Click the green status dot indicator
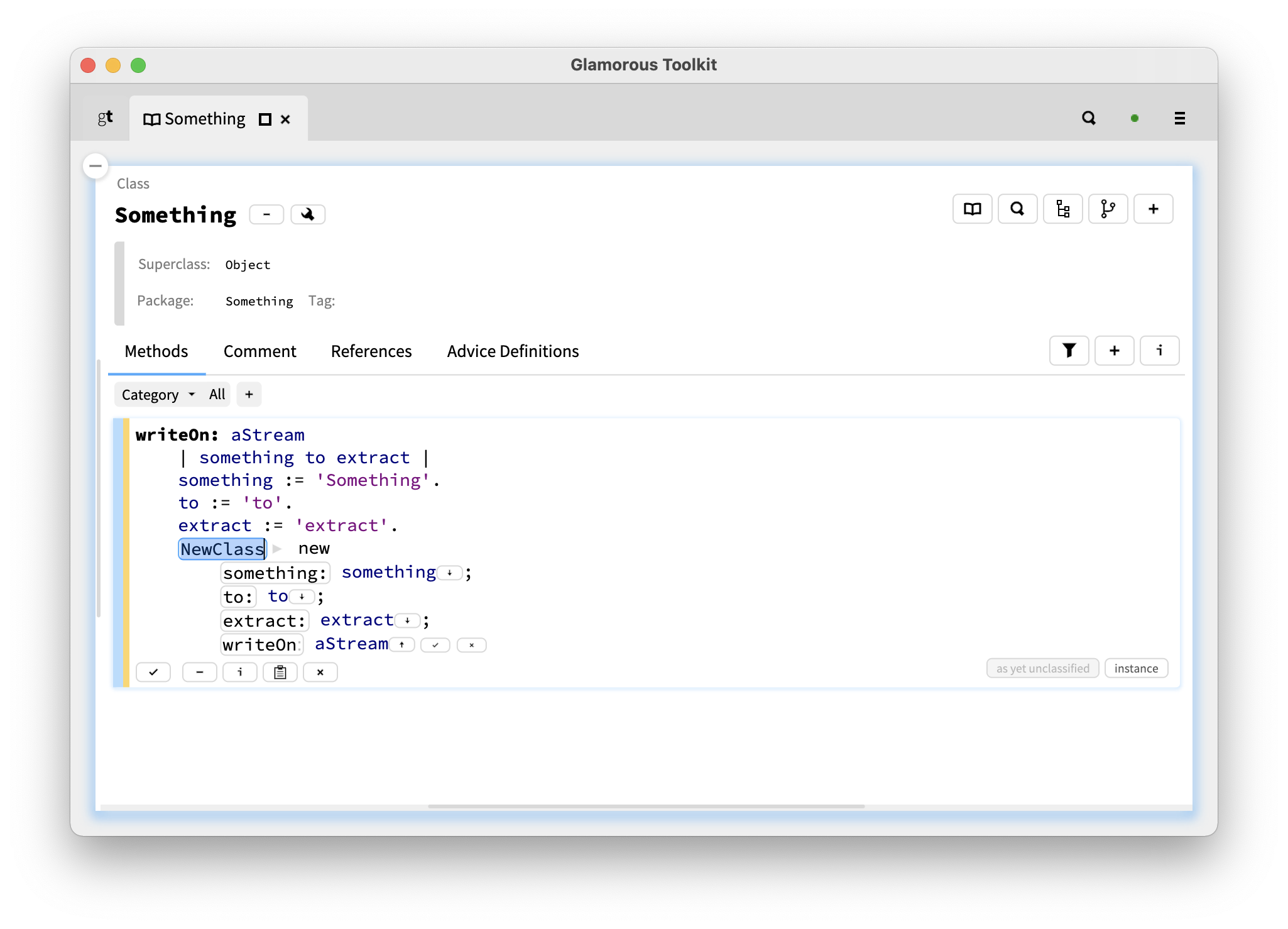This screenshot has height=929, width=1288. coord(1135,118)
